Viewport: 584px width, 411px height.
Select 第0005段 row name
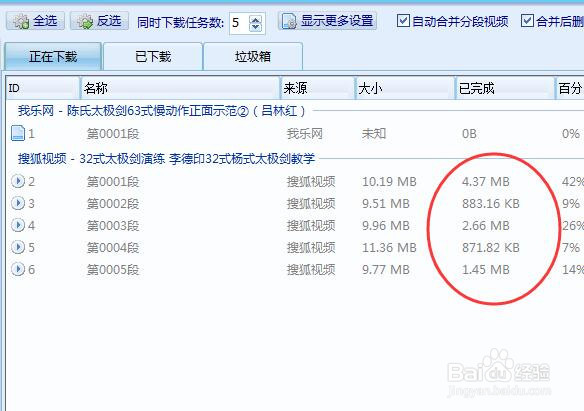(x=113, y=270)
